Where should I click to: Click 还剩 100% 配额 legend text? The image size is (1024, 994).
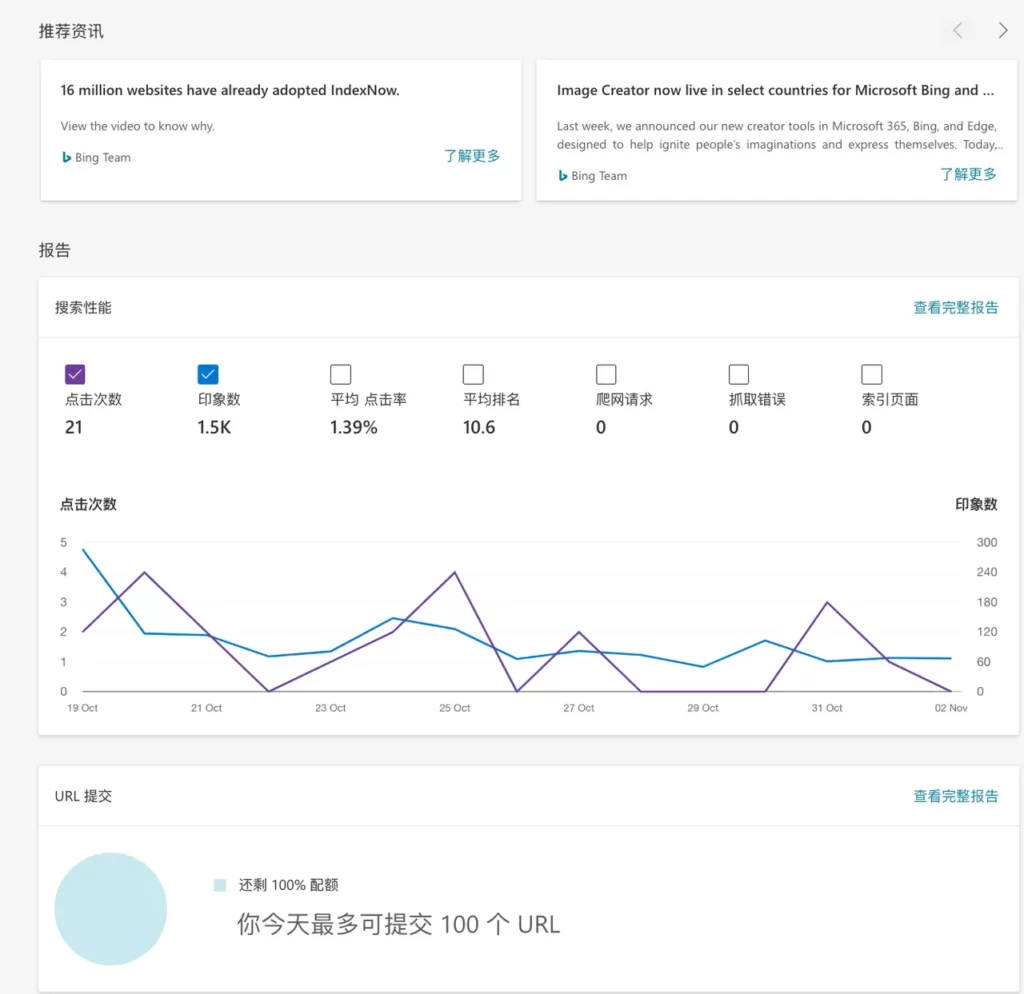point(288,885)
